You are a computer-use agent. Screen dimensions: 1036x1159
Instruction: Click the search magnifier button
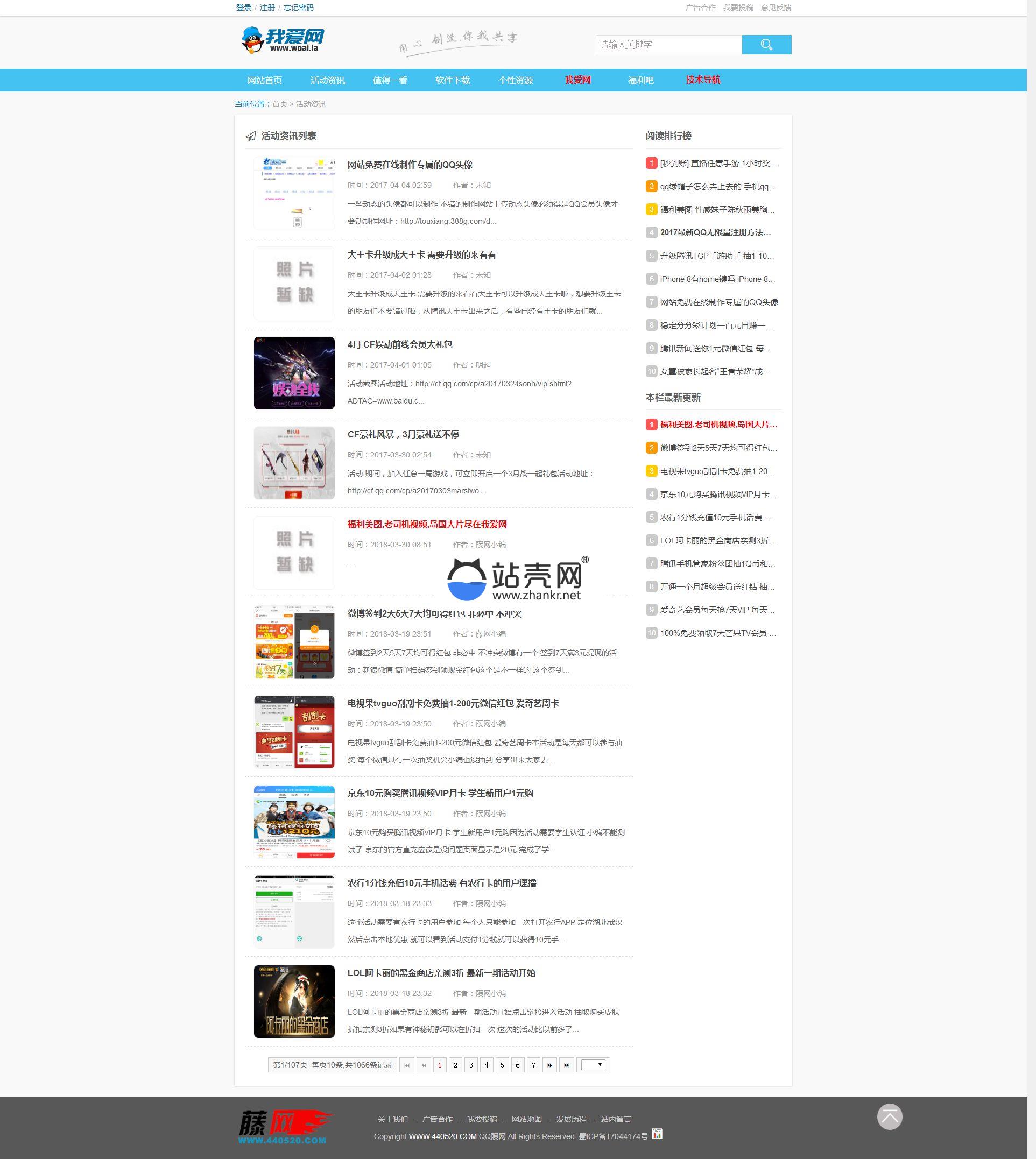(766, 44)
